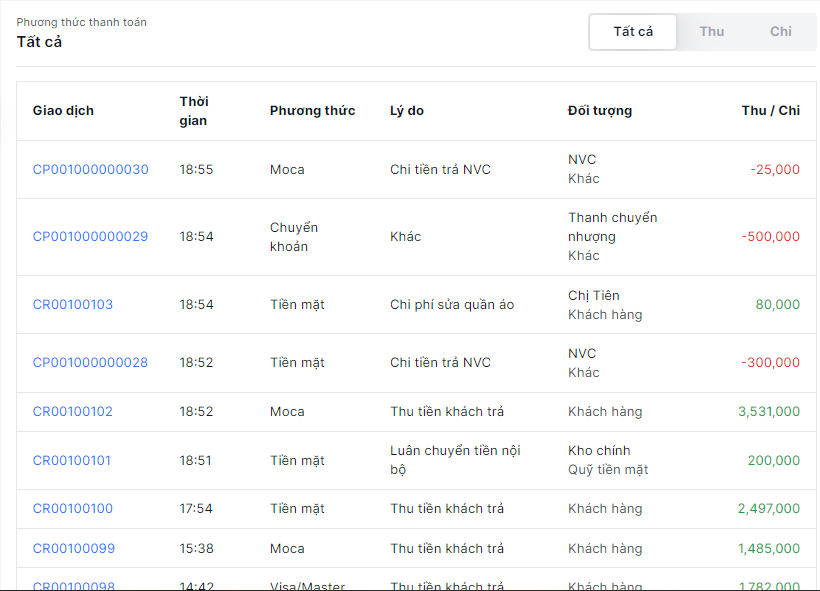Open transaction CR00100101
This screenshot has height=591, width=820.
72,461
